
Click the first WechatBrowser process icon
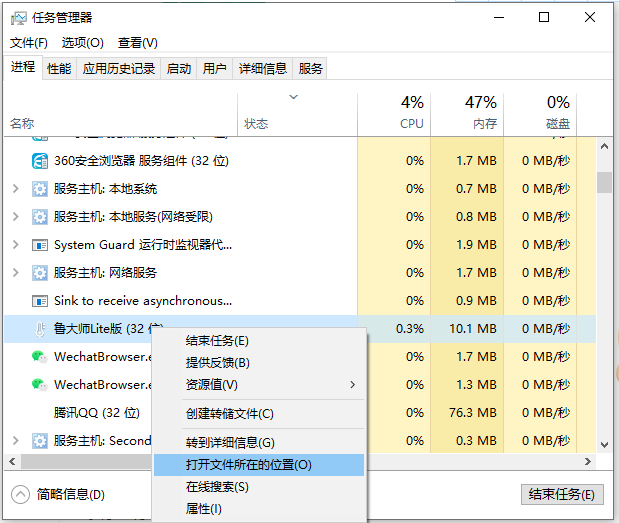pos(40,356)
